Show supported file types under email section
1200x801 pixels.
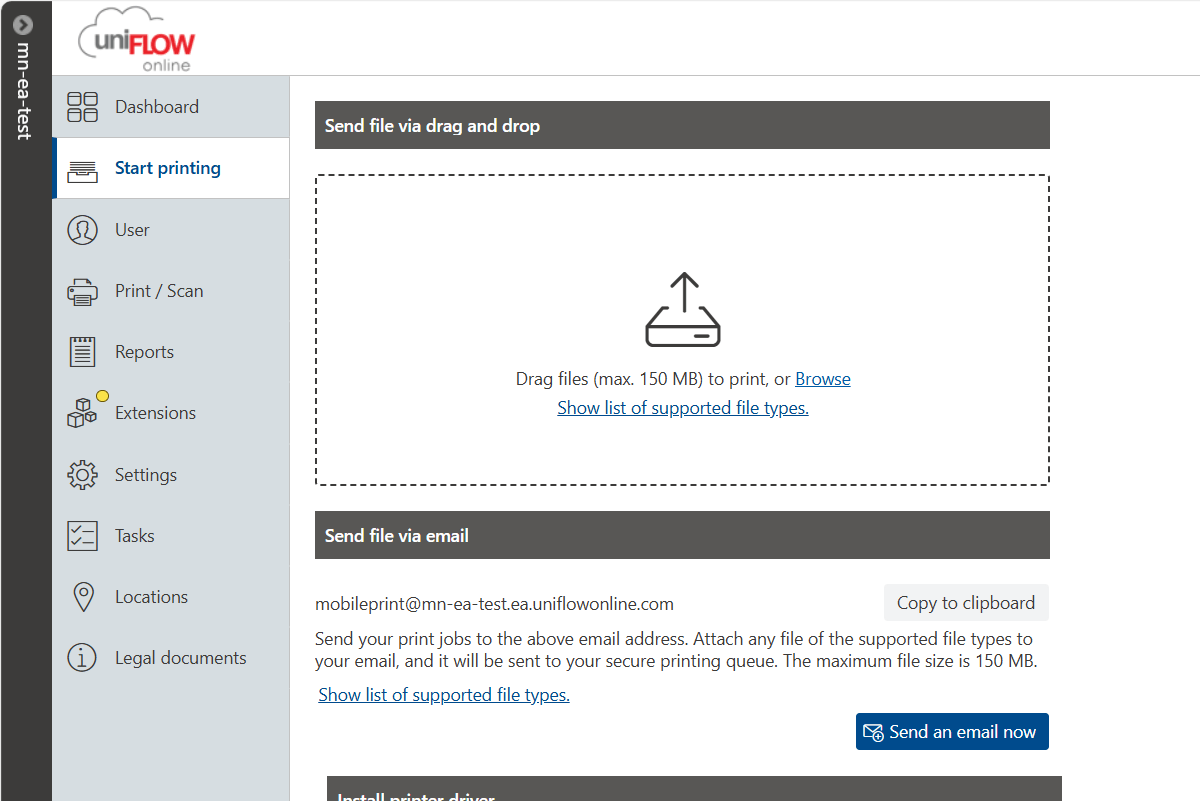coord(444,695)
